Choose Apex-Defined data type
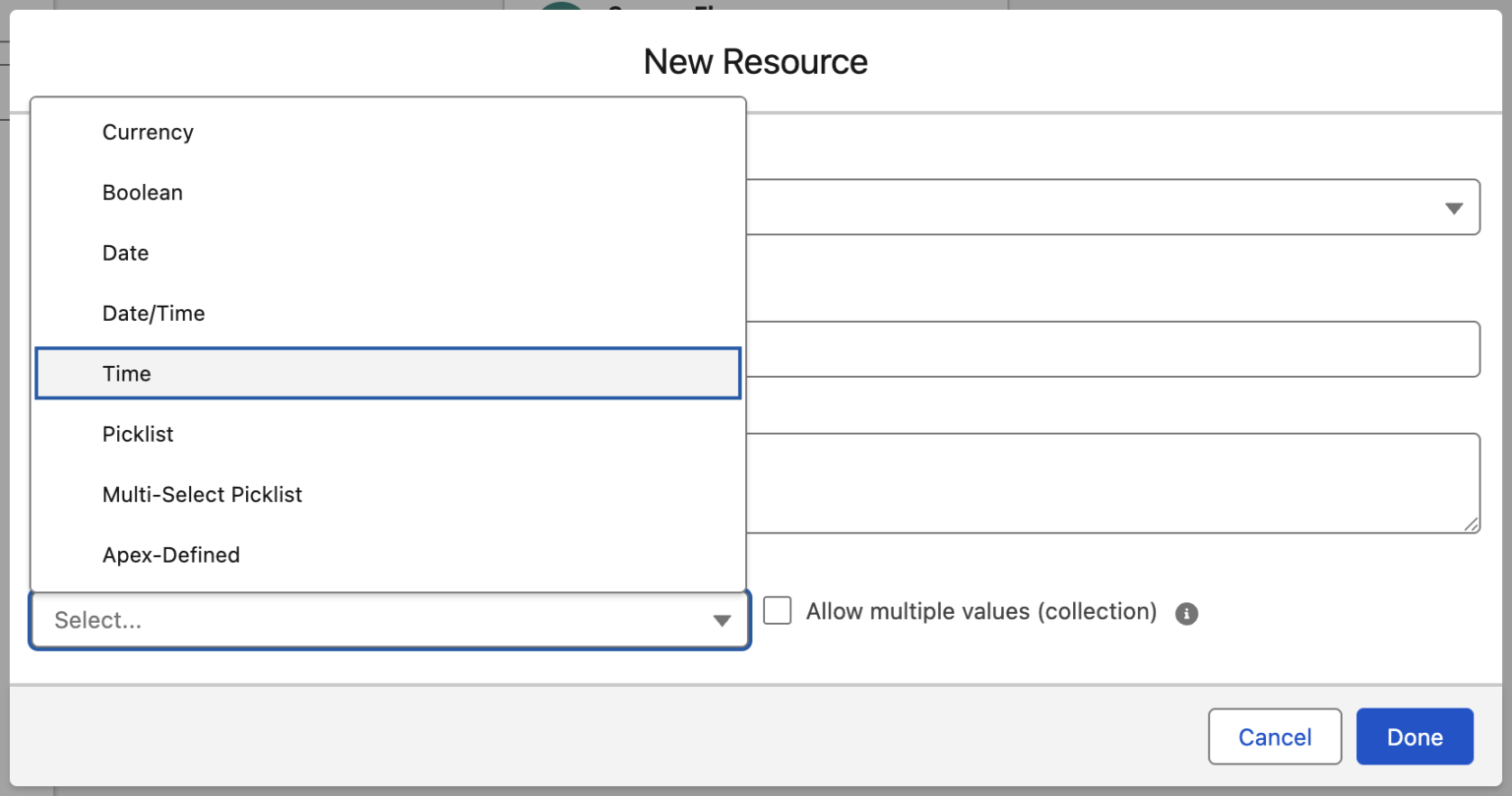The height and width of the screenshot is (796, 1512). [171, 555]
